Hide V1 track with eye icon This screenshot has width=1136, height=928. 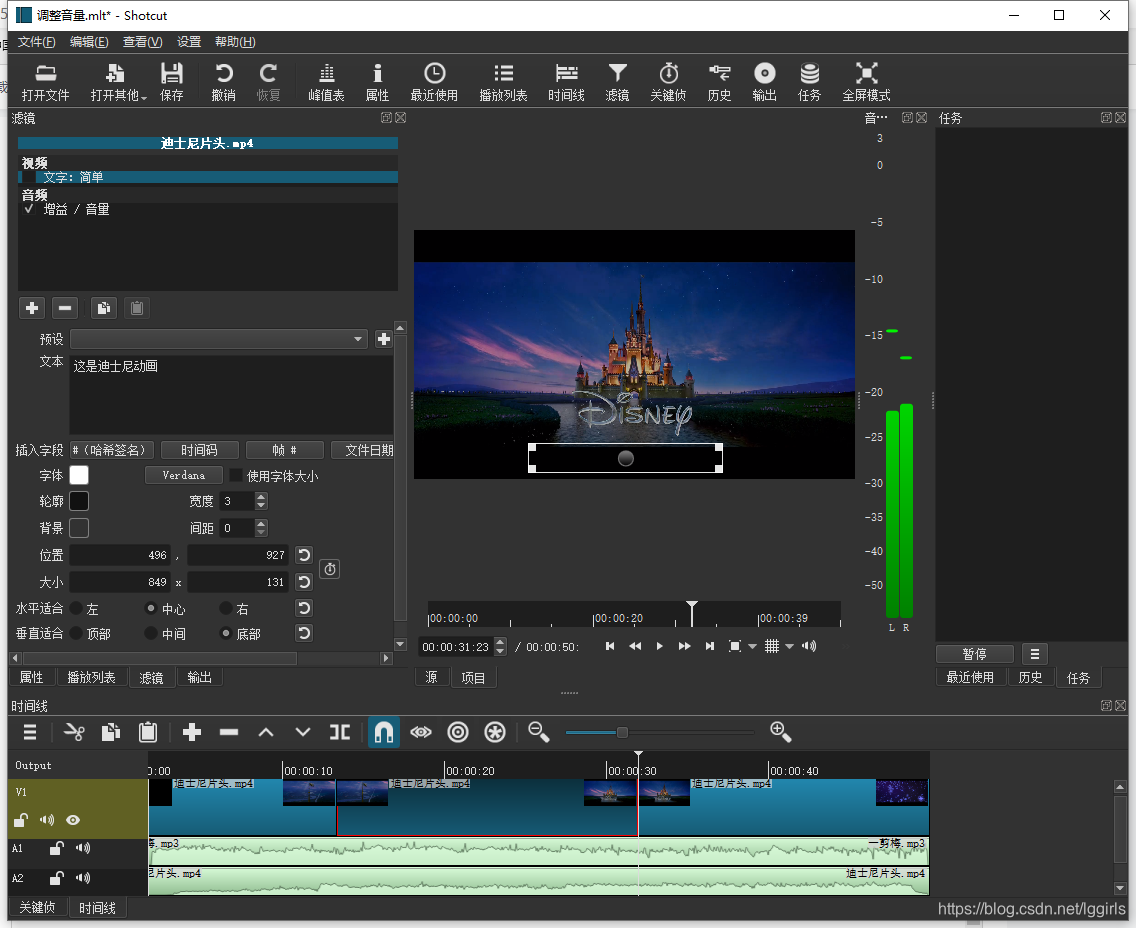(72, 820)
